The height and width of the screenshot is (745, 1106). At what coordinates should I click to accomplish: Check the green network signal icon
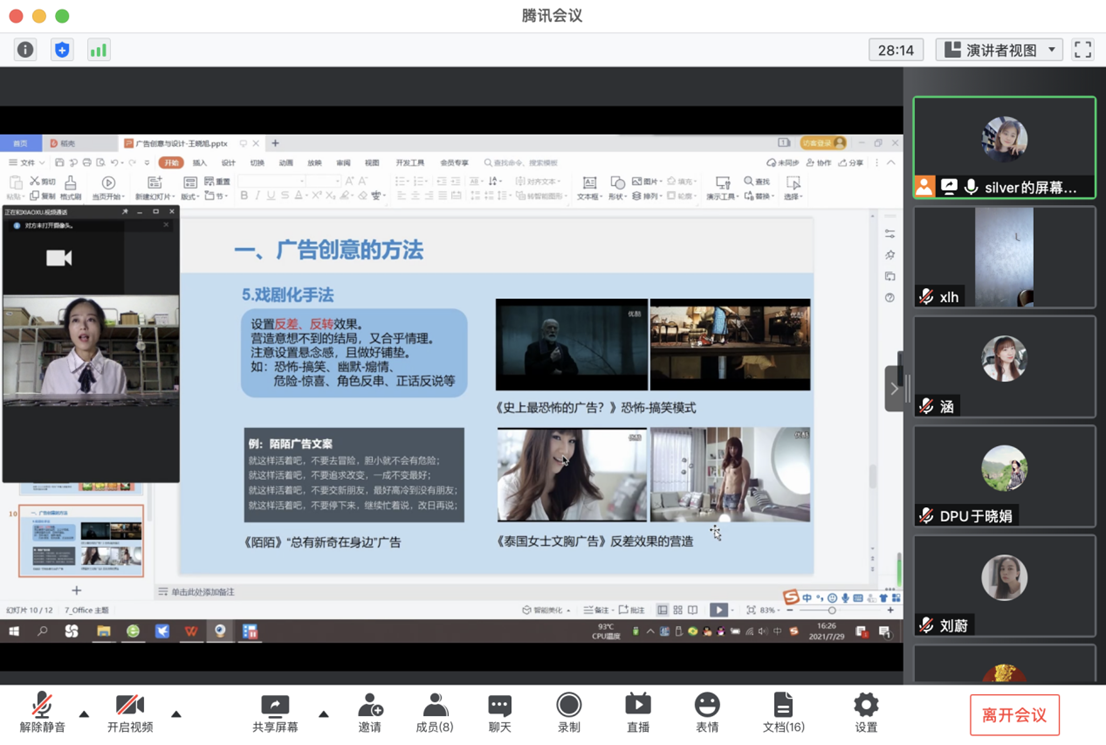pos(98,50)
